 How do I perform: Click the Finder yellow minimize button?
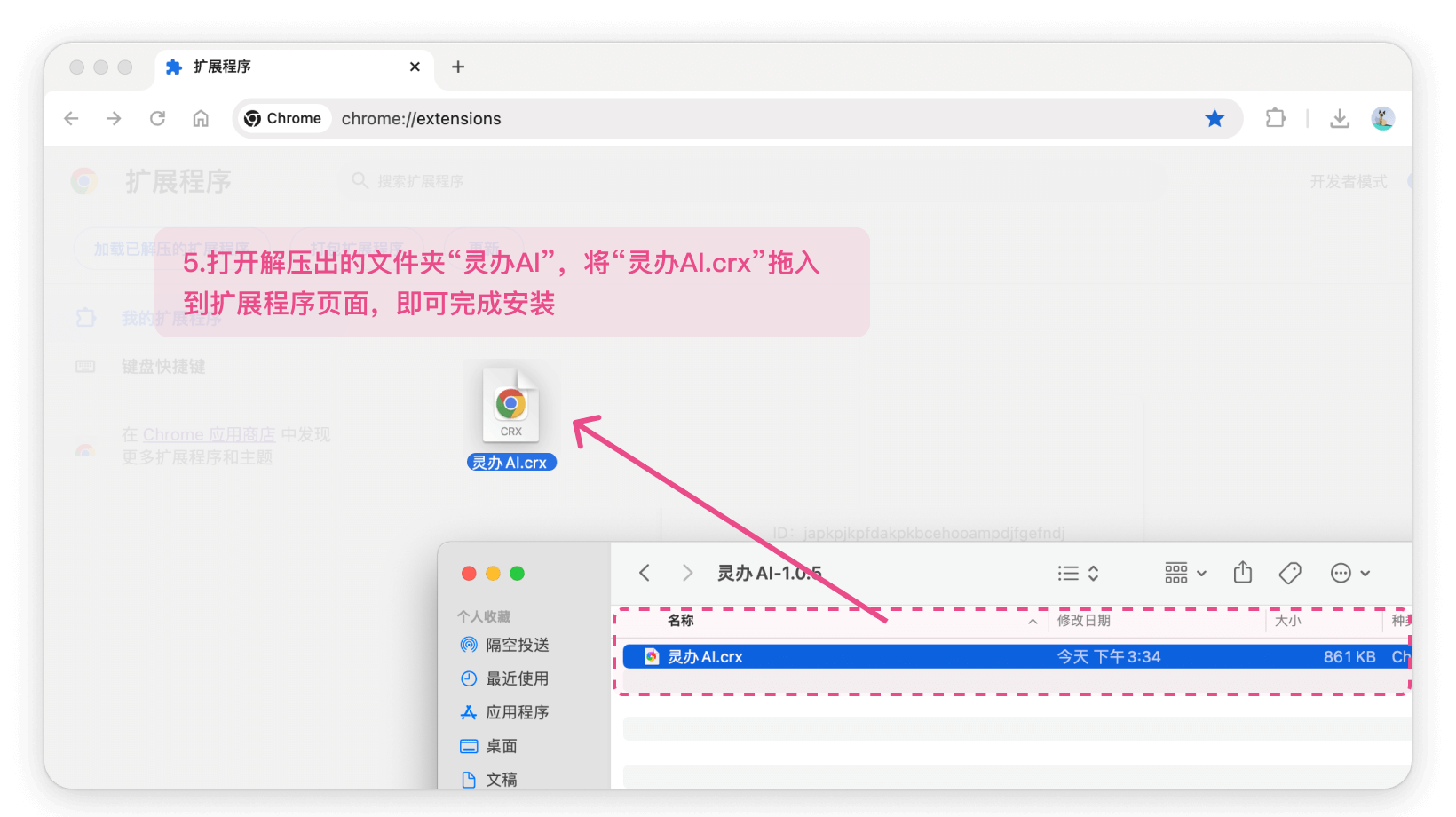coord(493,574)
